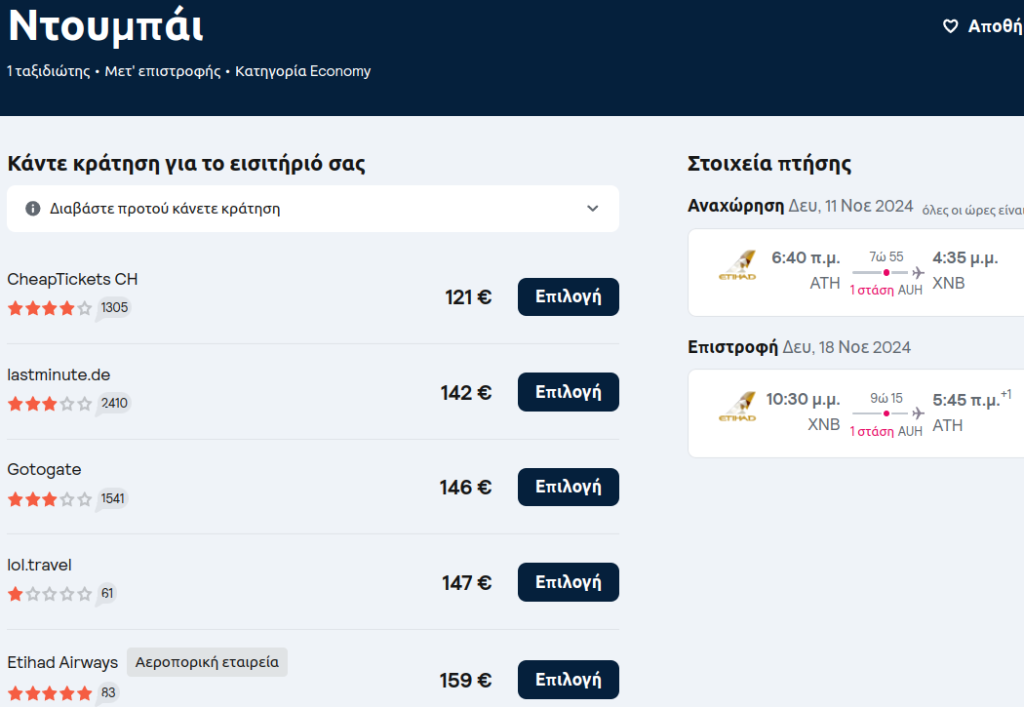
Task: Click the 'Αποθή' save button
Action: click(983, 26)
